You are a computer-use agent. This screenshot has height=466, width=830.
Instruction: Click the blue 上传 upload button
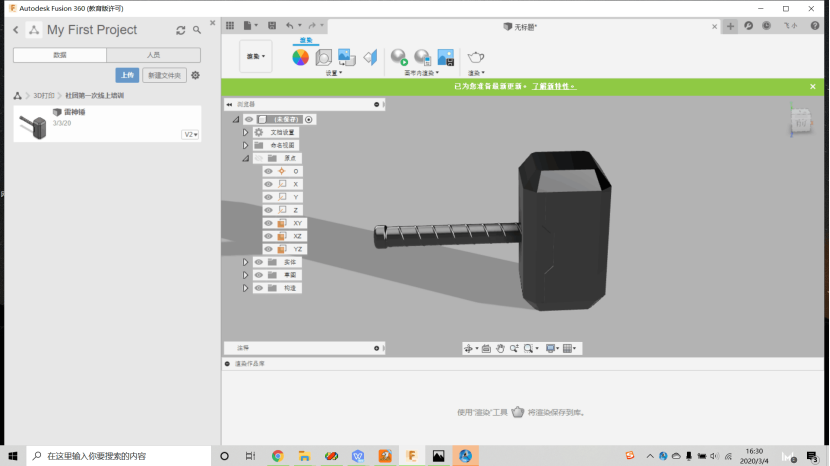tap(126, 75)
